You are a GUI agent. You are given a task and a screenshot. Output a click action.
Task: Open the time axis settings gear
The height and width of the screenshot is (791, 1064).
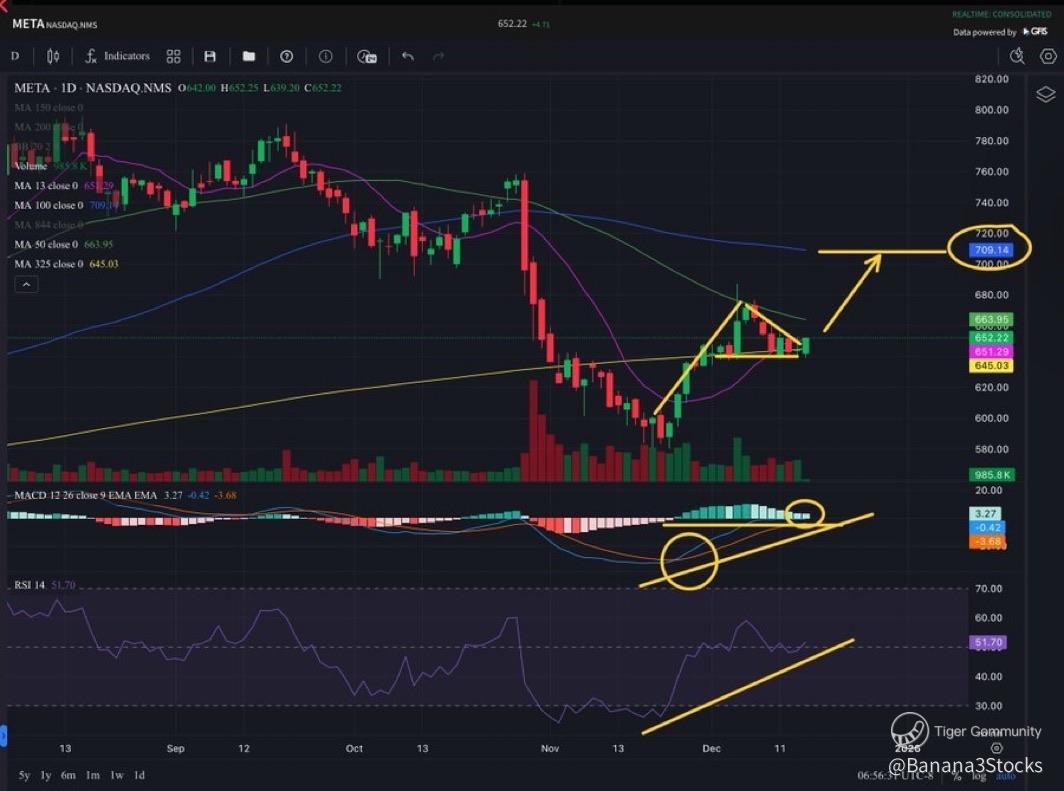996,748
